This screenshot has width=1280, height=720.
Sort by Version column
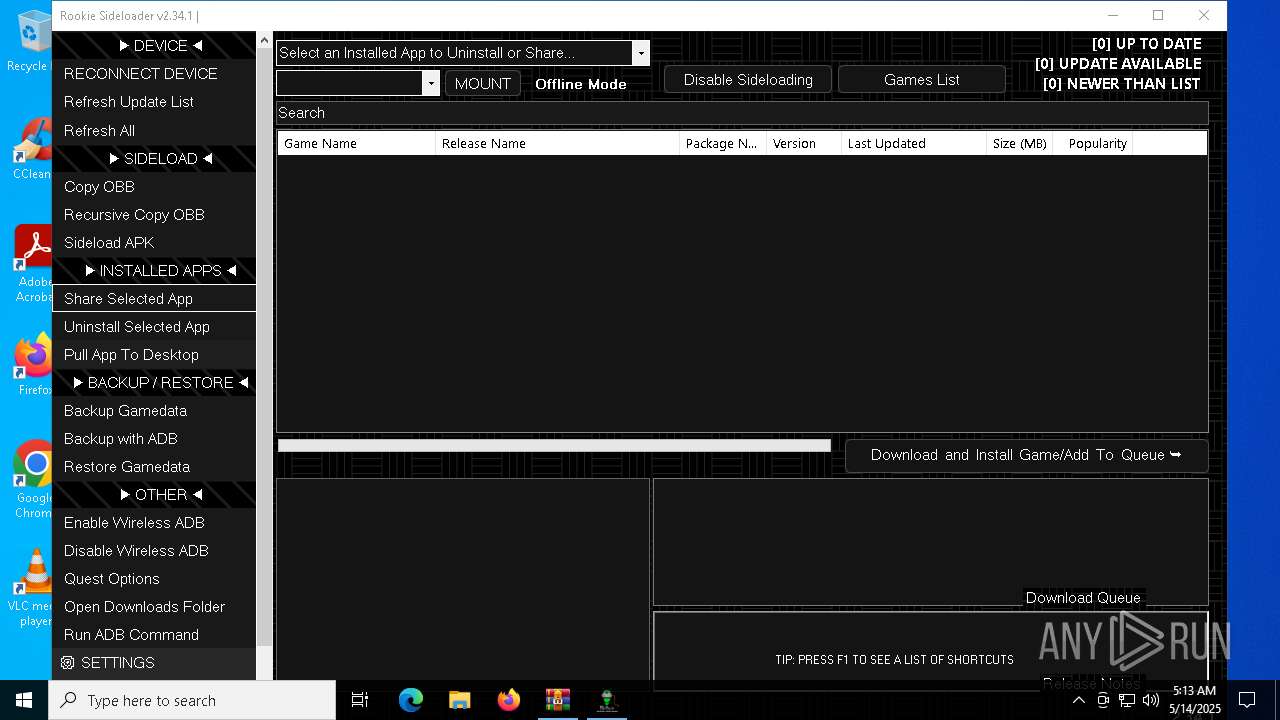pos(804,143)
